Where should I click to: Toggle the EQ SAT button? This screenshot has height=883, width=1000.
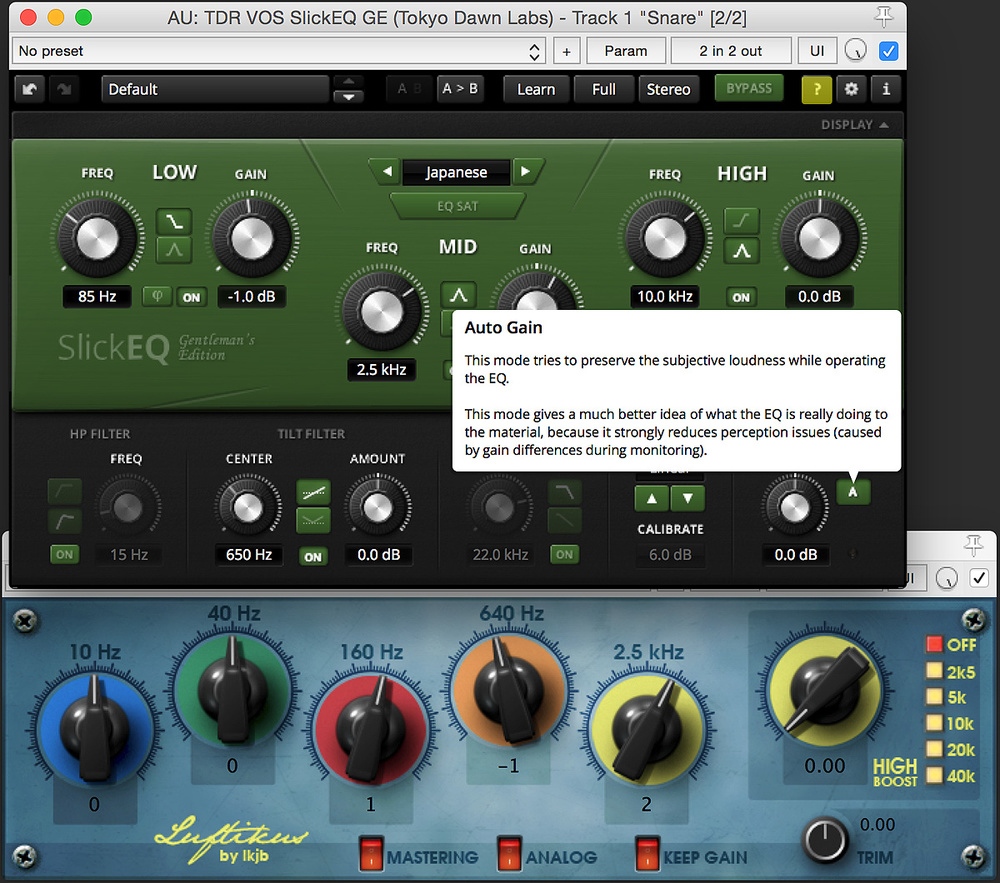[x=457, y=206]
